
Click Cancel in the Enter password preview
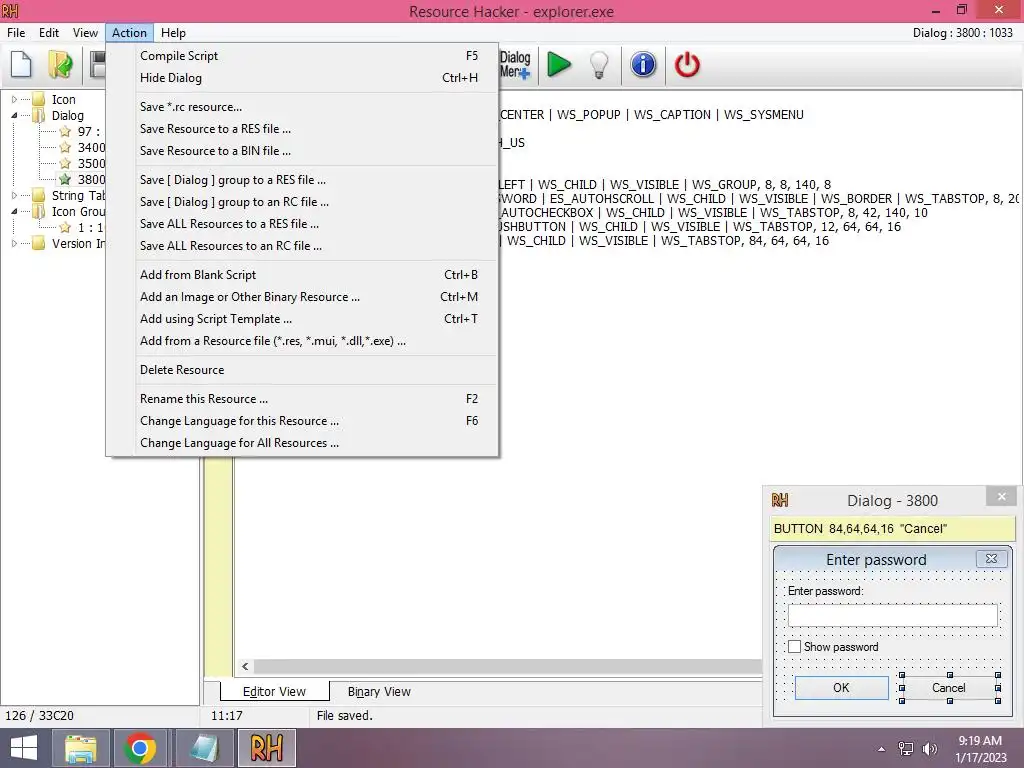(x=948, y=688)
